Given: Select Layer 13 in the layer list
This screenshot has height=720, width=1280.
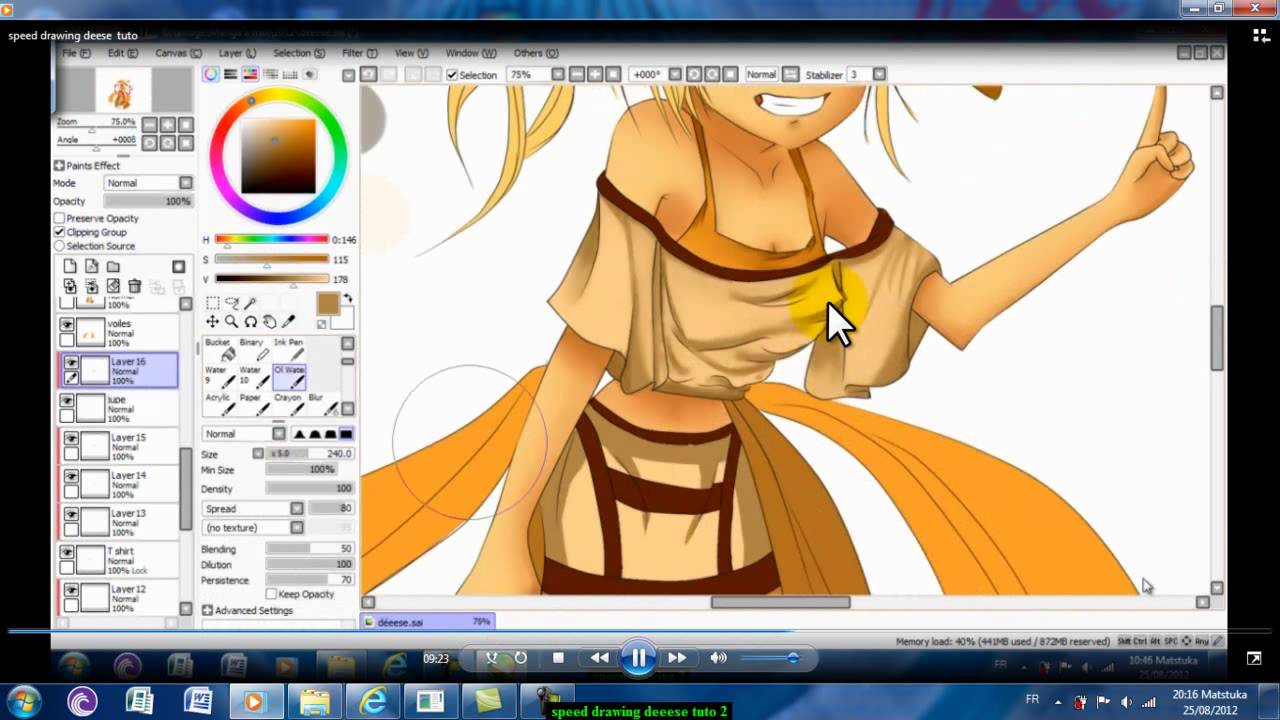Looking at the screenshot, I should coord(120,523).
